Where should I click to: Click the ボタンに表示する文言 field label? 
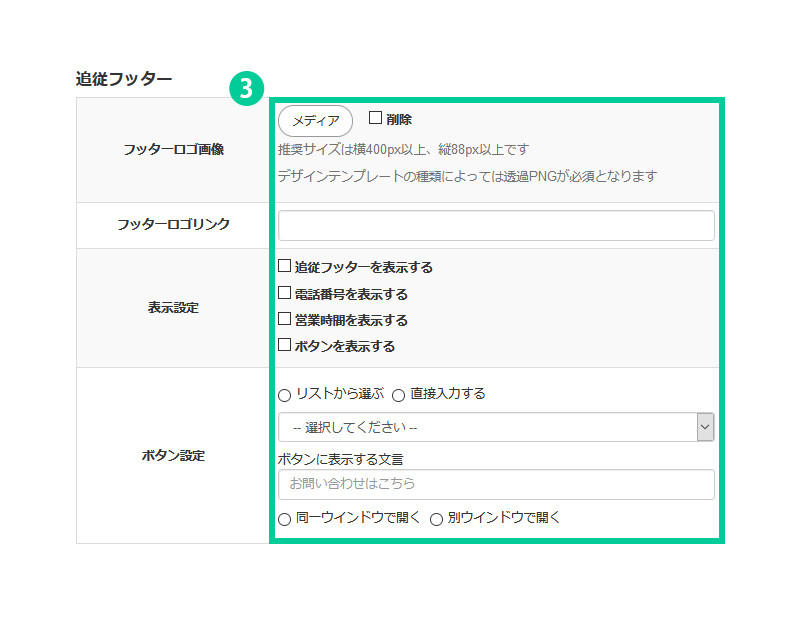click(347, 459)
